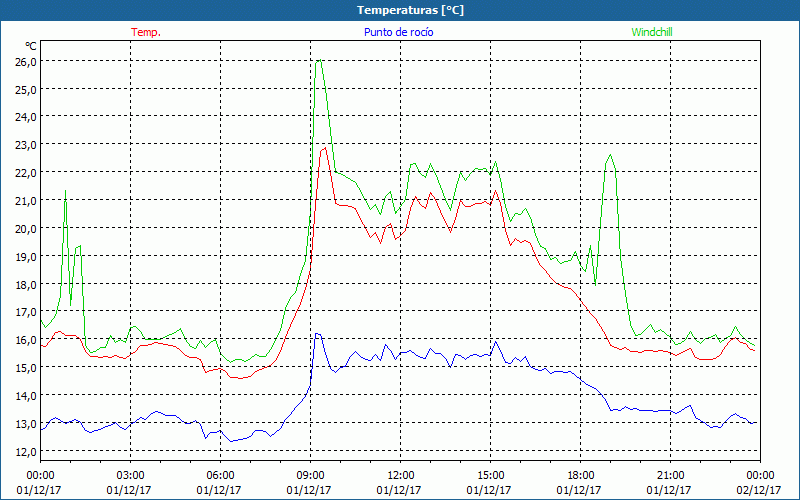Click the 12,0 y-axis value
Screen dimensions: 800x500
point(26,452)
